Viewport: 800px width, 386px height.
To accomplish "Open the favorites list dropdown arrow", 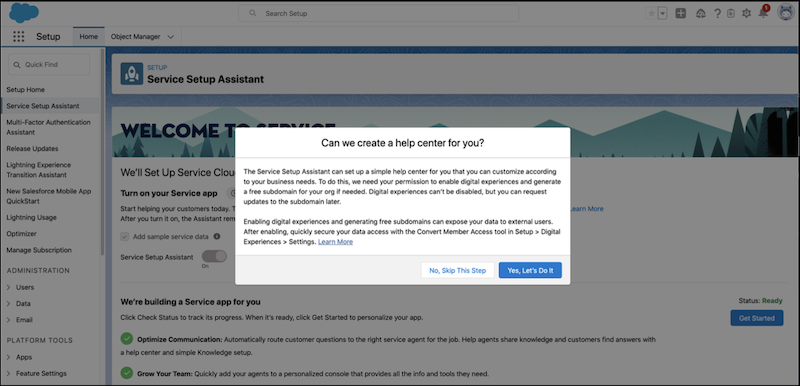I will [662, 14].
